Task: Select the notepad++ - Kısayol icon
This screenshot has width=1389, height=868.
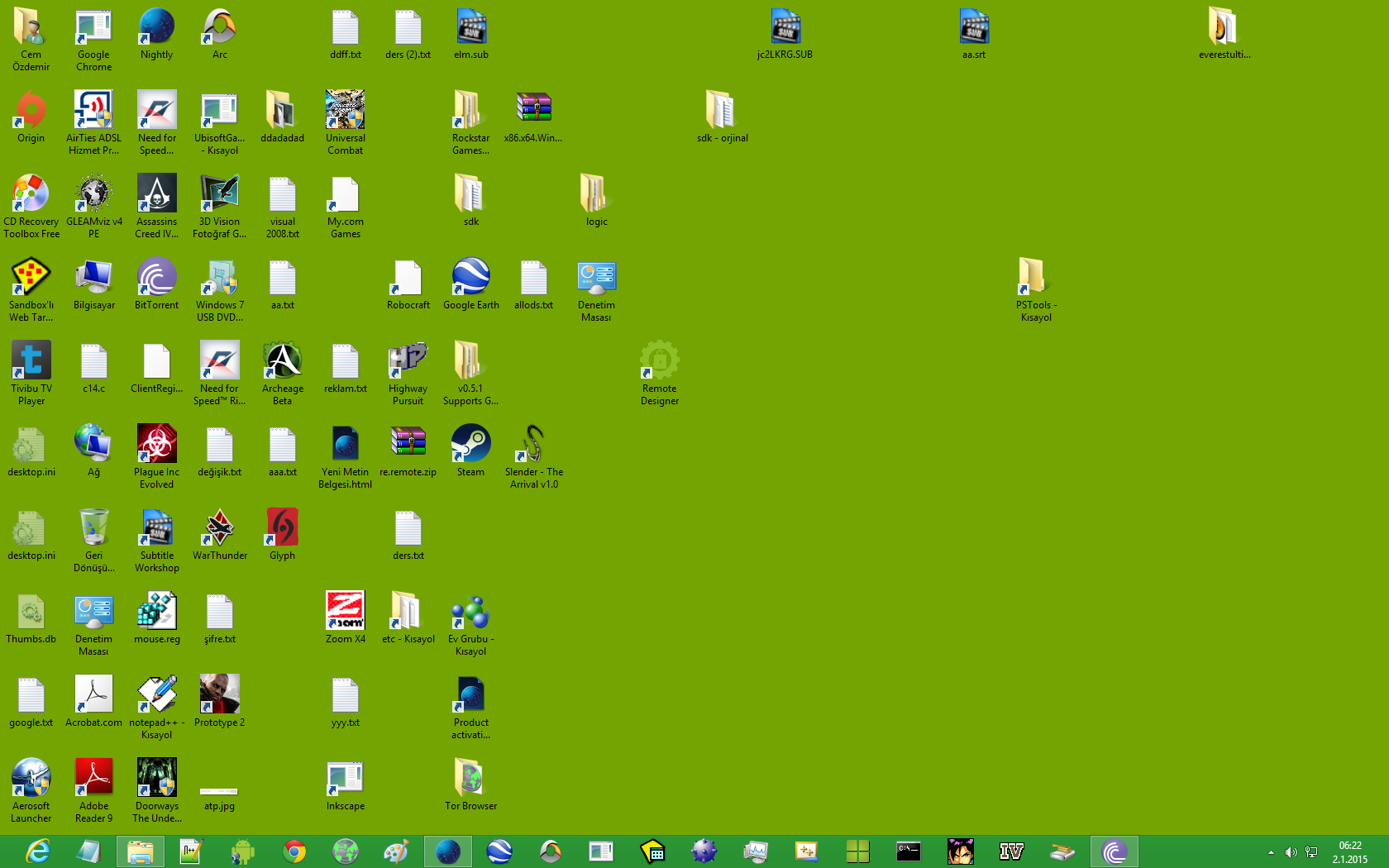Action: [157, 708]
